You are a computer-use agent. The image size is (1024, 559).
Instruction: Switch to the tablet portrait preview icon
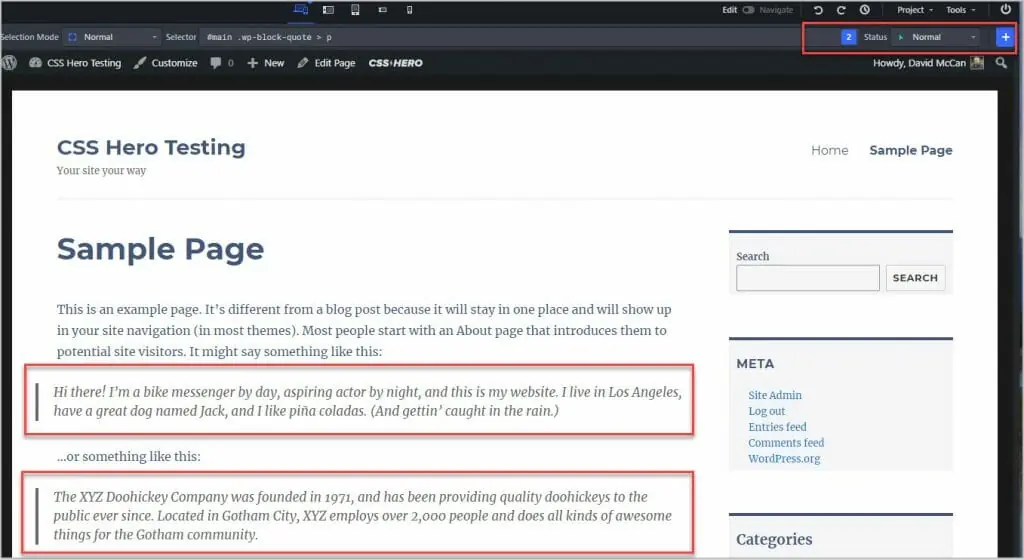pos(355,10)
